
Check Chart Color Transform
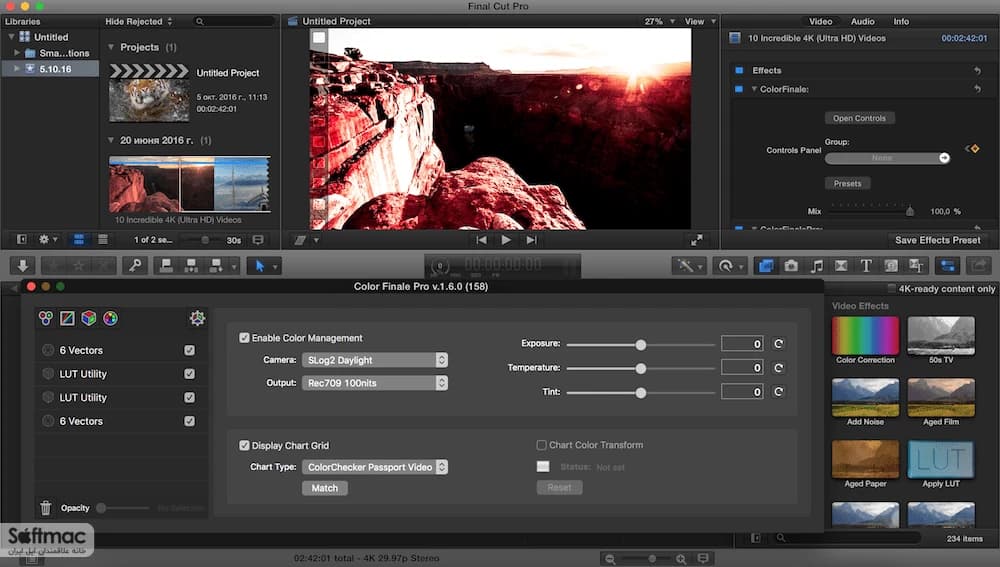541,445
